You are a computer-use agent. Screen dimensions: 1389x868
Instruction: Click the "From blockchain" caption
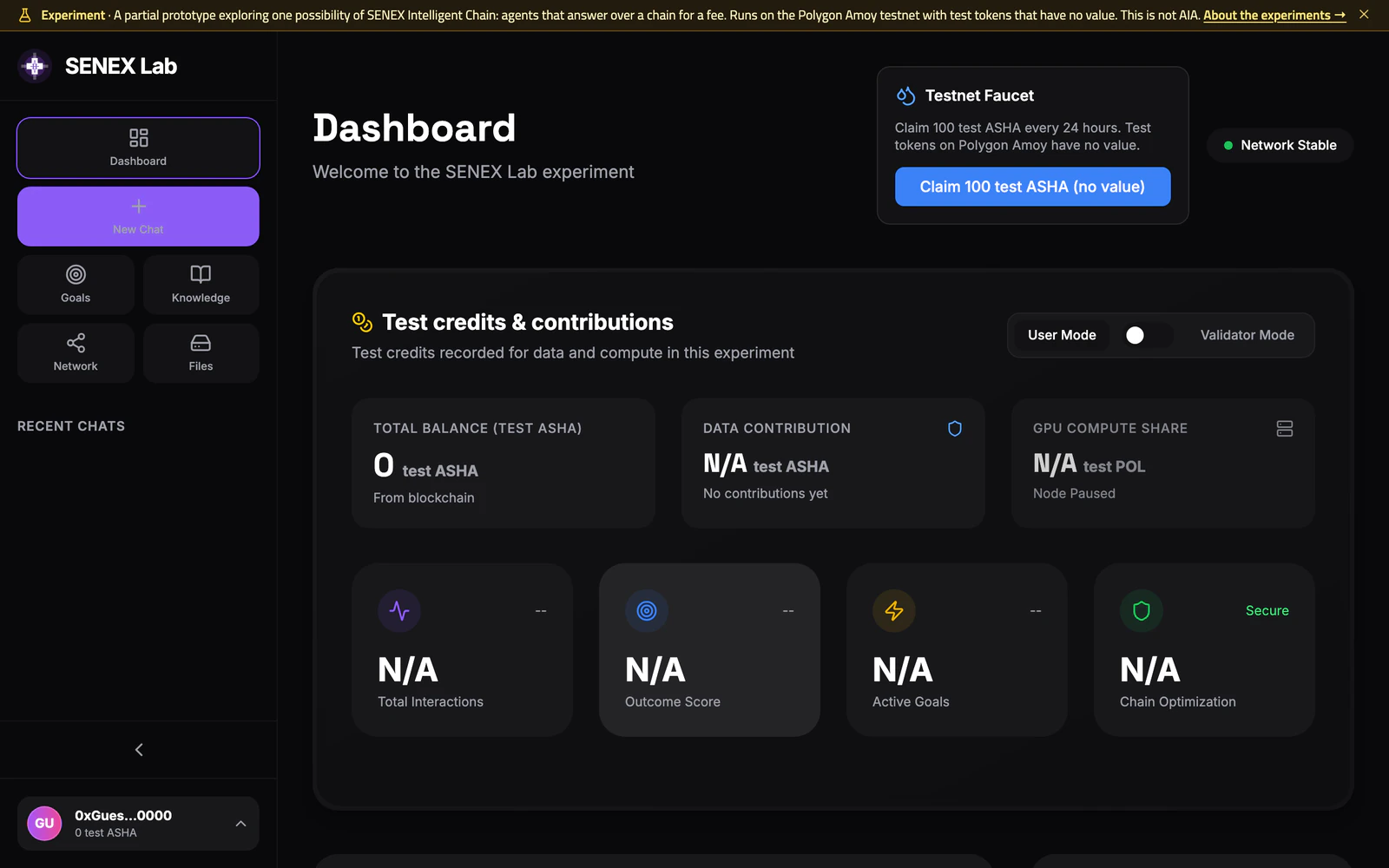tap(424, 497)
